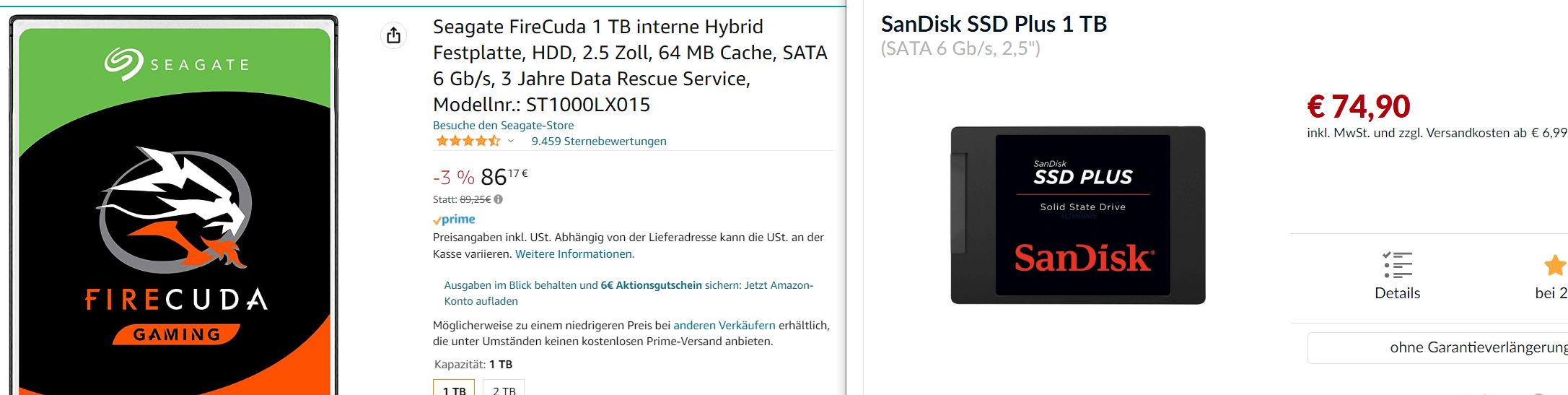
Task: Click the orange star icon beside Details
Action: click(x=1554, y=266)
